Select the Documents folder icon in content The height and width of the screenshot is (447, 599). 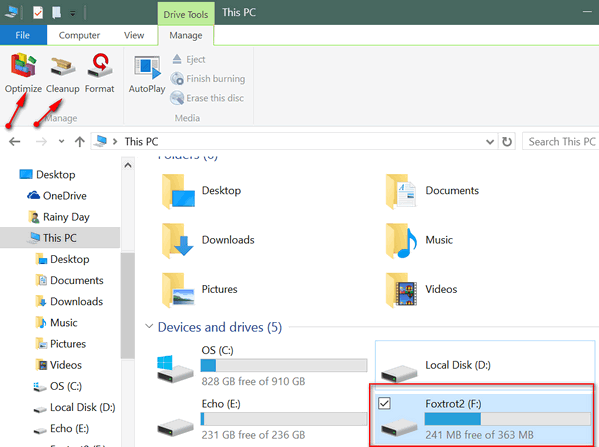tap(401, 191)
